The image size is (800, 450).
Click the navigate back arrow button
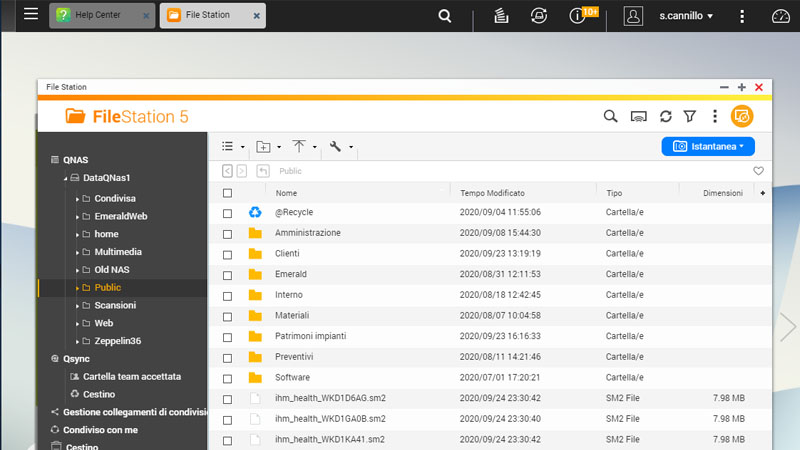coord(228,171)
